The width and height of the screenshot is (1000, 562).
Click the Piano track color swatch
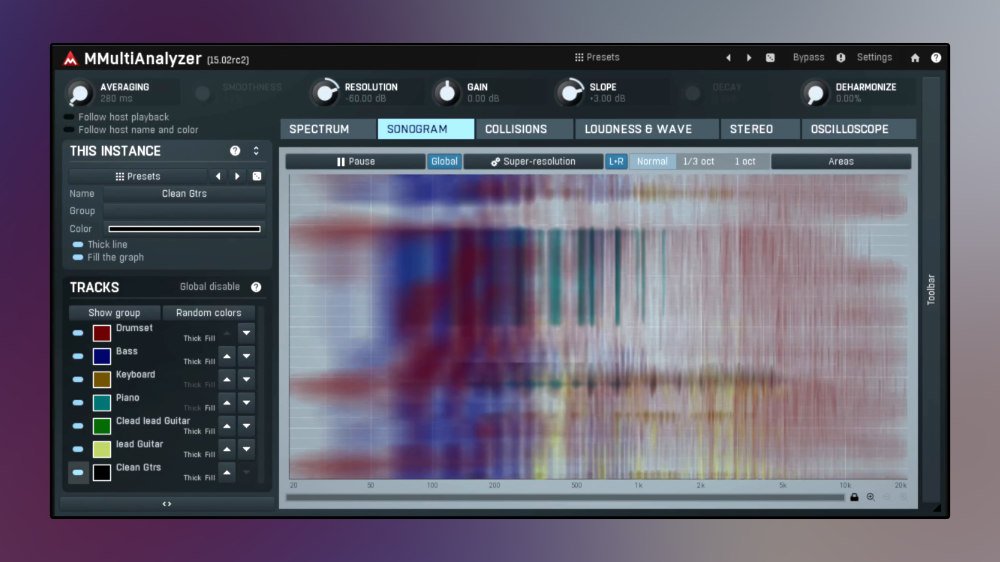[x=102, y=403]
